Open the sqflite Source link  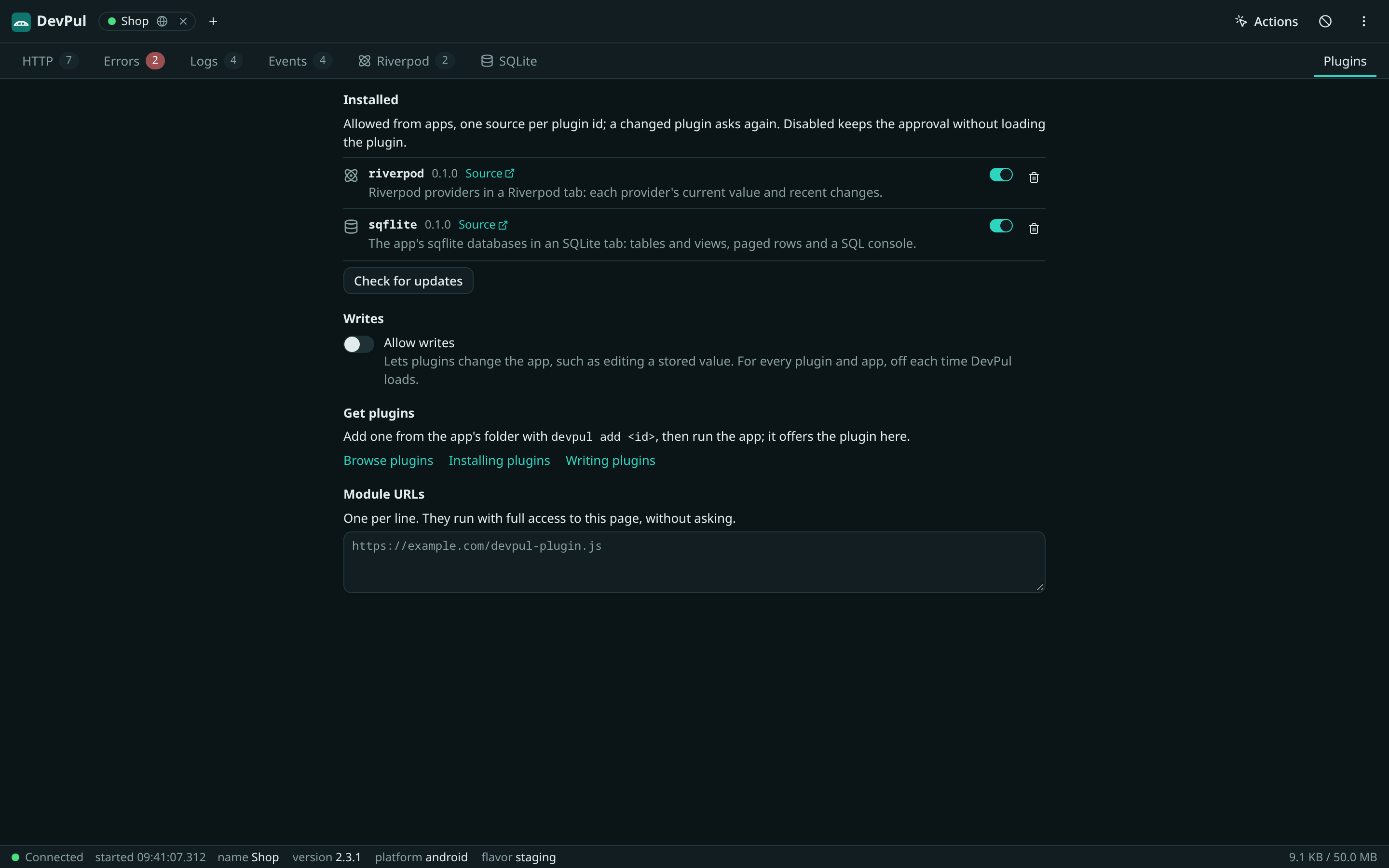point(483,224)
